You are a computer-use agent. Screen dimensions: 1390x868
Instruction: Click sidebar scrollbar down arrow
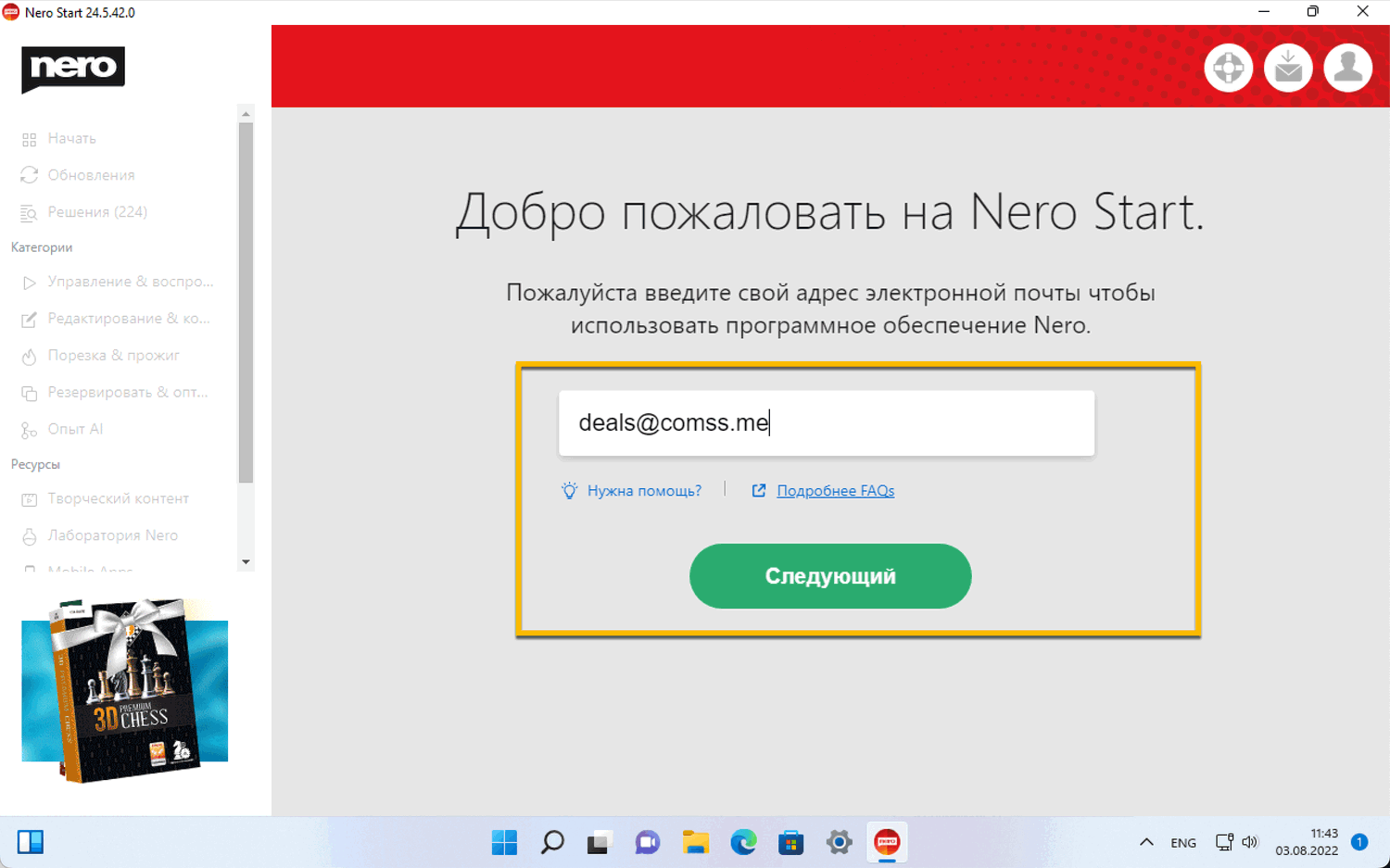[246, 561]
